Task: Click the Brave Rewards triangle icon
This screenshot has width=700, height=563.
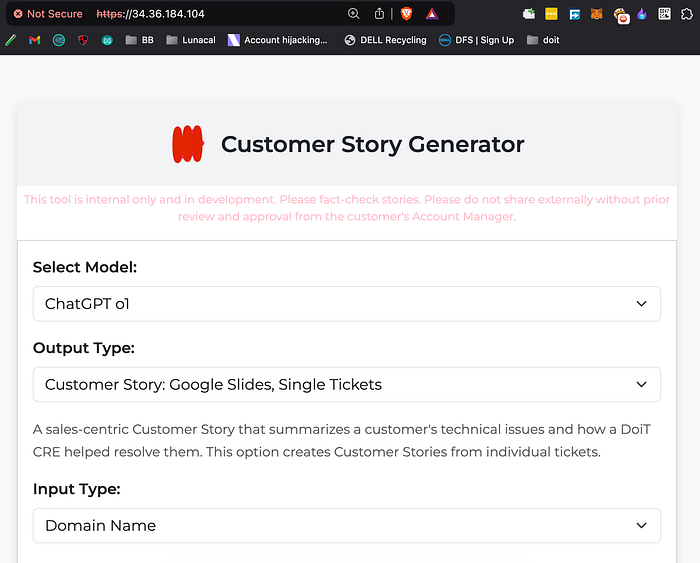Action: click(x=432, y=14)
